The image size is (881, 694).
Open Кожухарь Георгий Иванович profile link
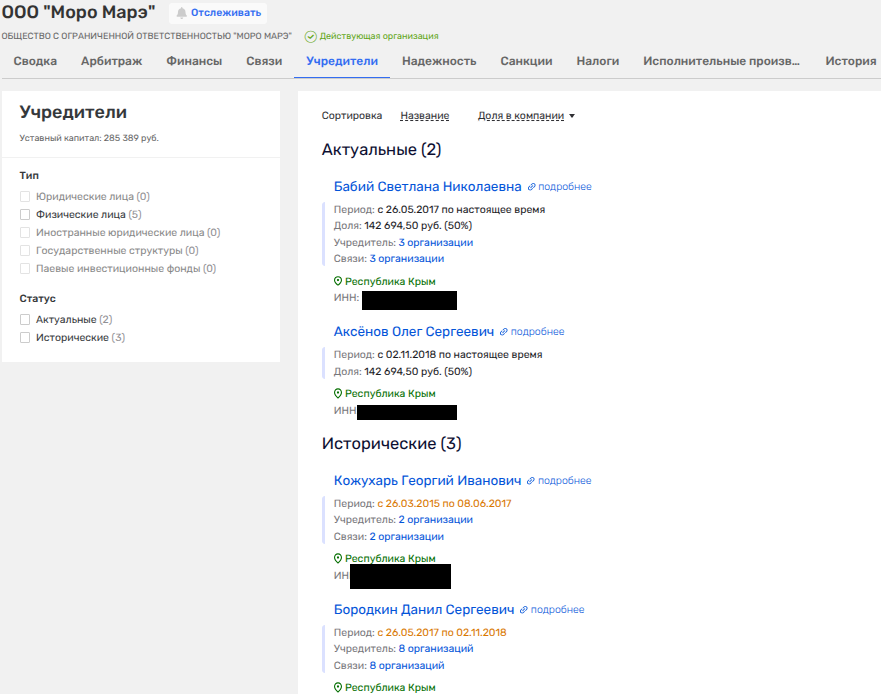427,481
